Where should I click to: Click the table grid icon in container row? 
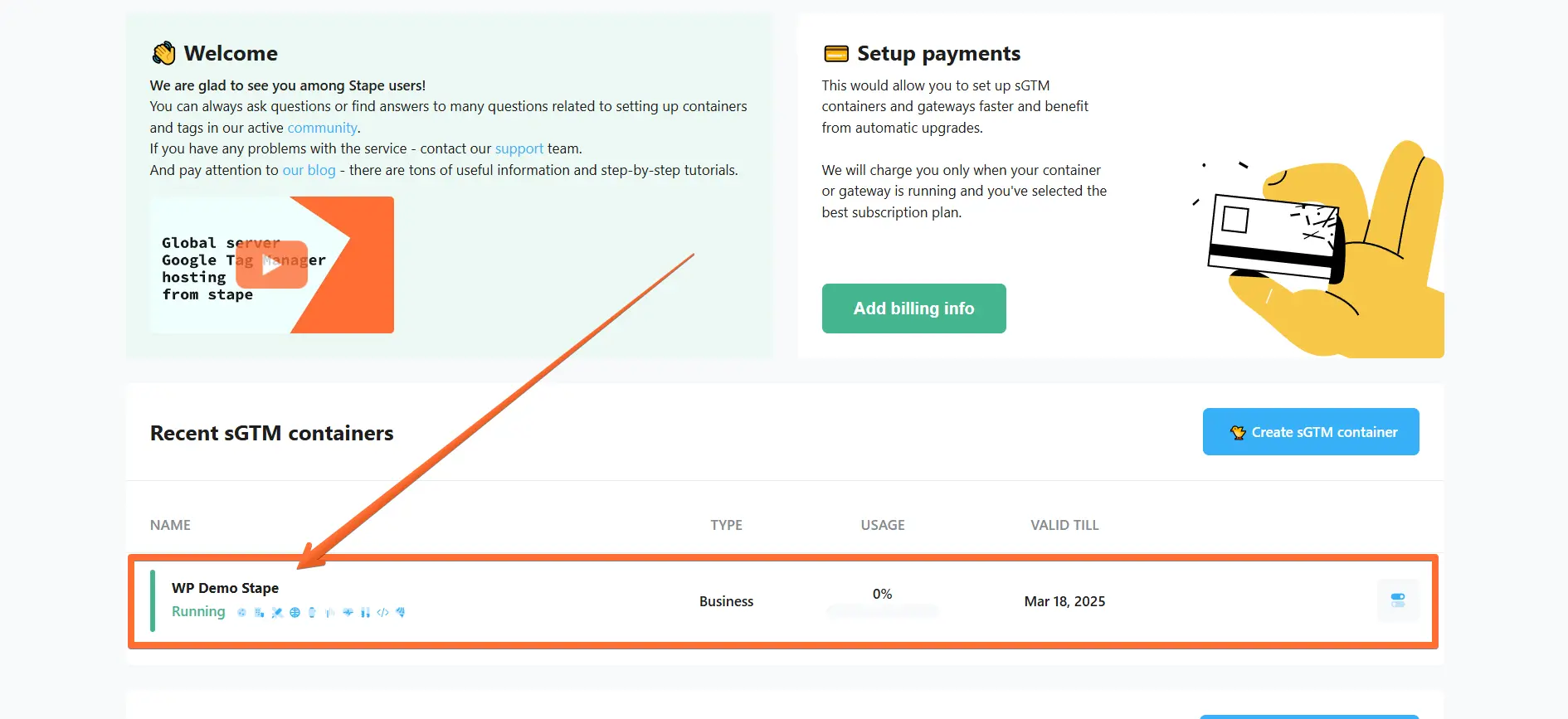pyautogui.click(x=259, y=613)
